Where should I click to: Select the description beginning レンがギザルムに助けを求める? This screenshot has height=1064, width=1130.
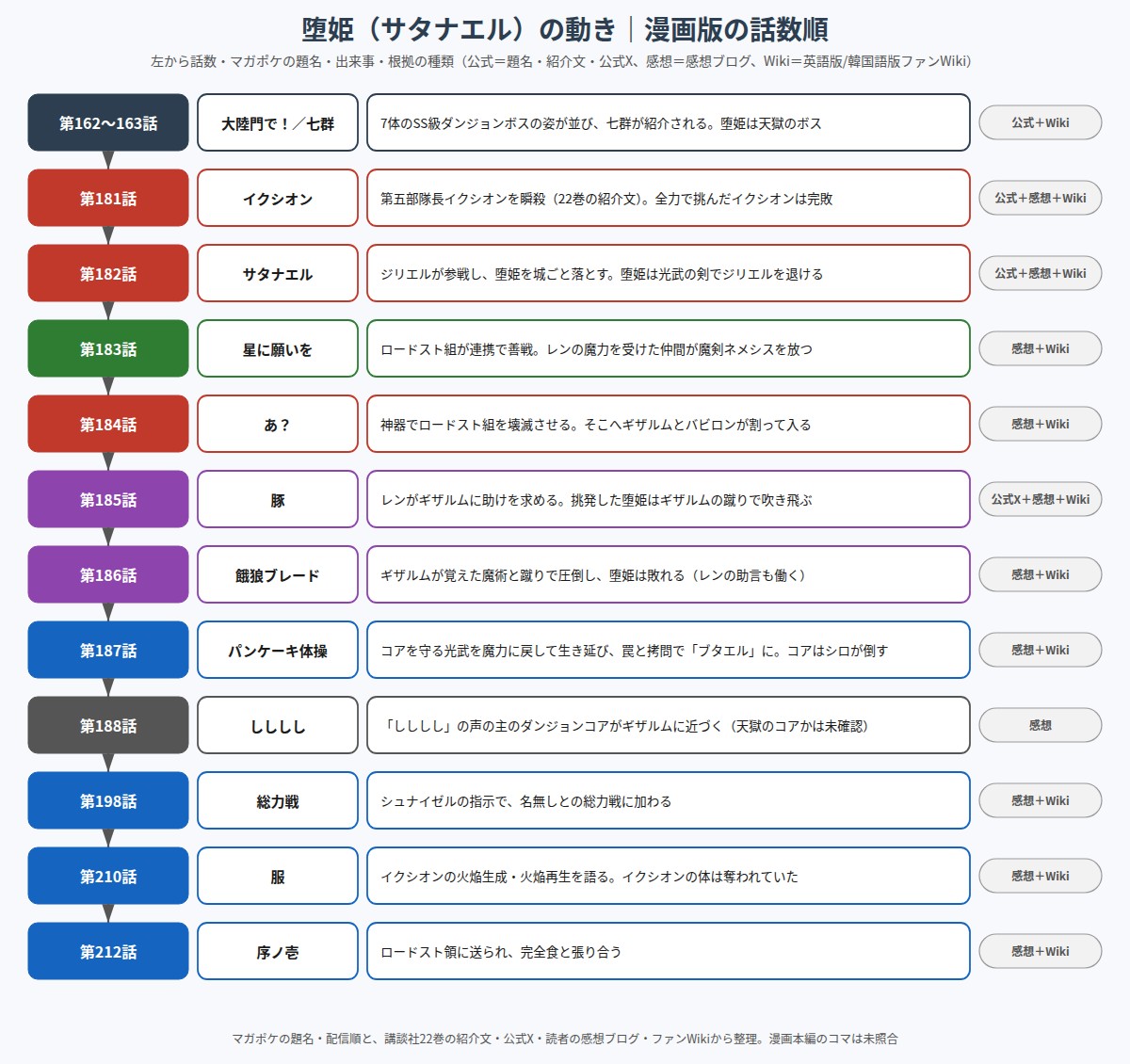pyautogui.click(x=669, y=499)
